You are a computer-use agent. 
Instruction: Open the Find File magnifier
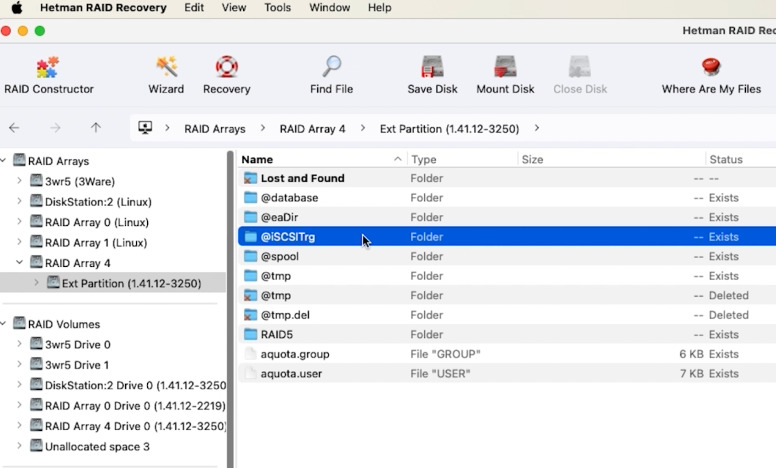coord(332,66)
